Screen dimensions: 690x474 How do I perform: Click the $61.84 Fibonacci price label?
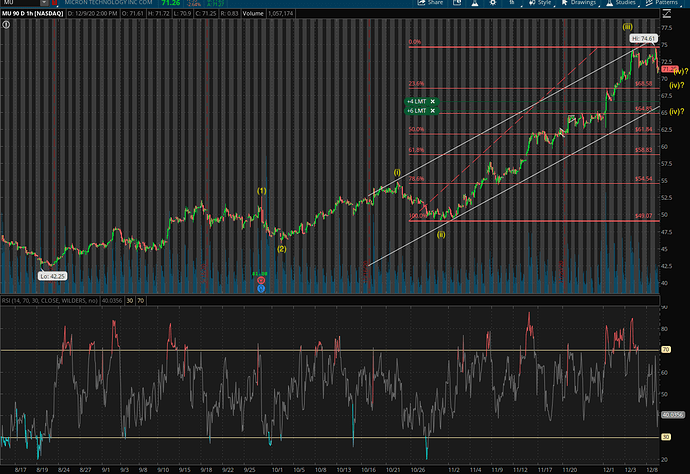tap(644, 129)
